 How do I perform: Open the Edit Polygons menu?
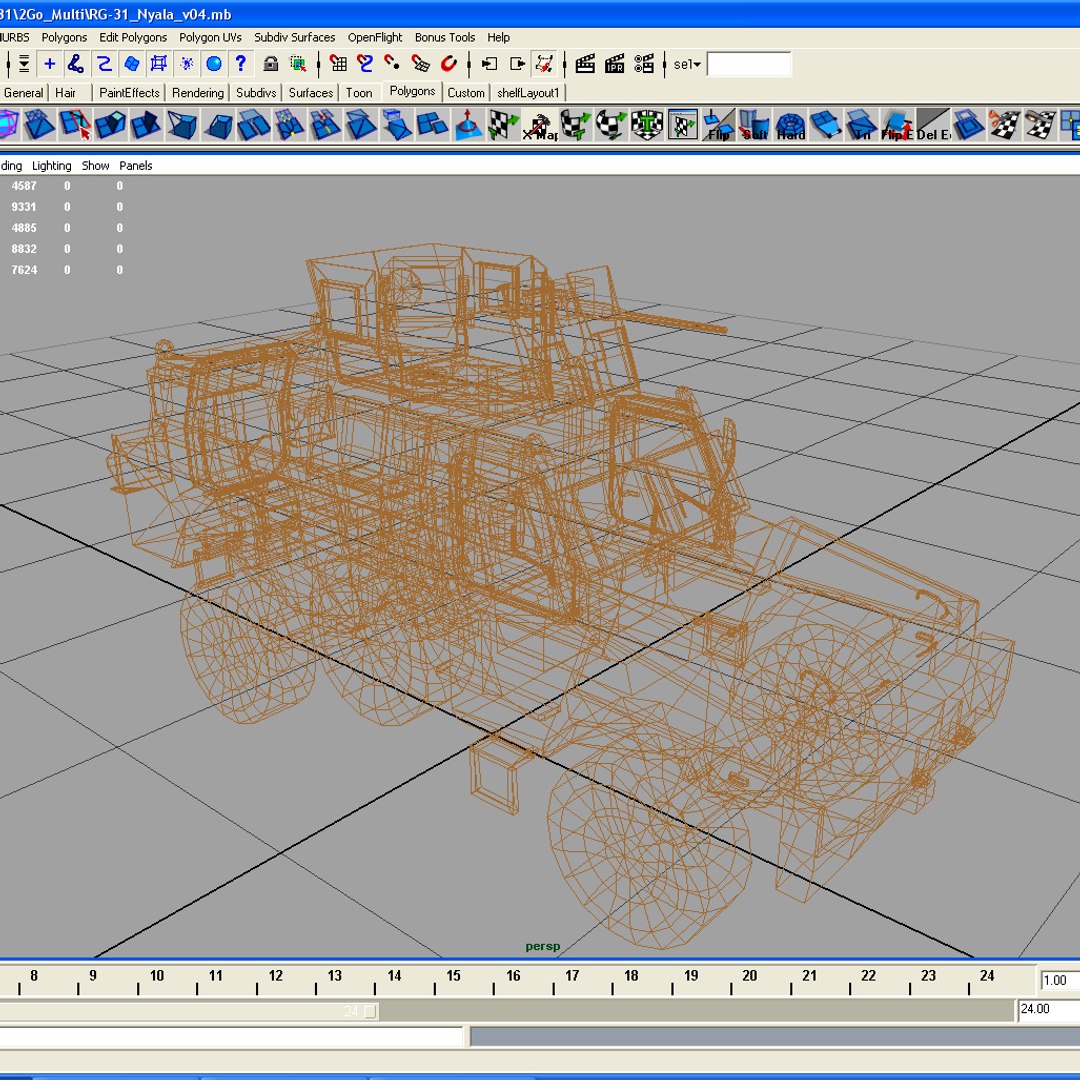click(133, 37)
